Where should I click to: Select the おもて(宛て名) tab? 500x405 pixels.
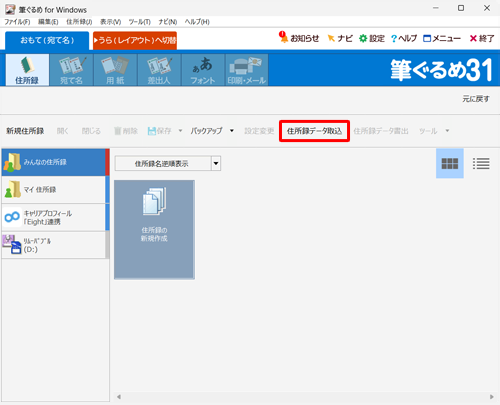click(47, 40)
